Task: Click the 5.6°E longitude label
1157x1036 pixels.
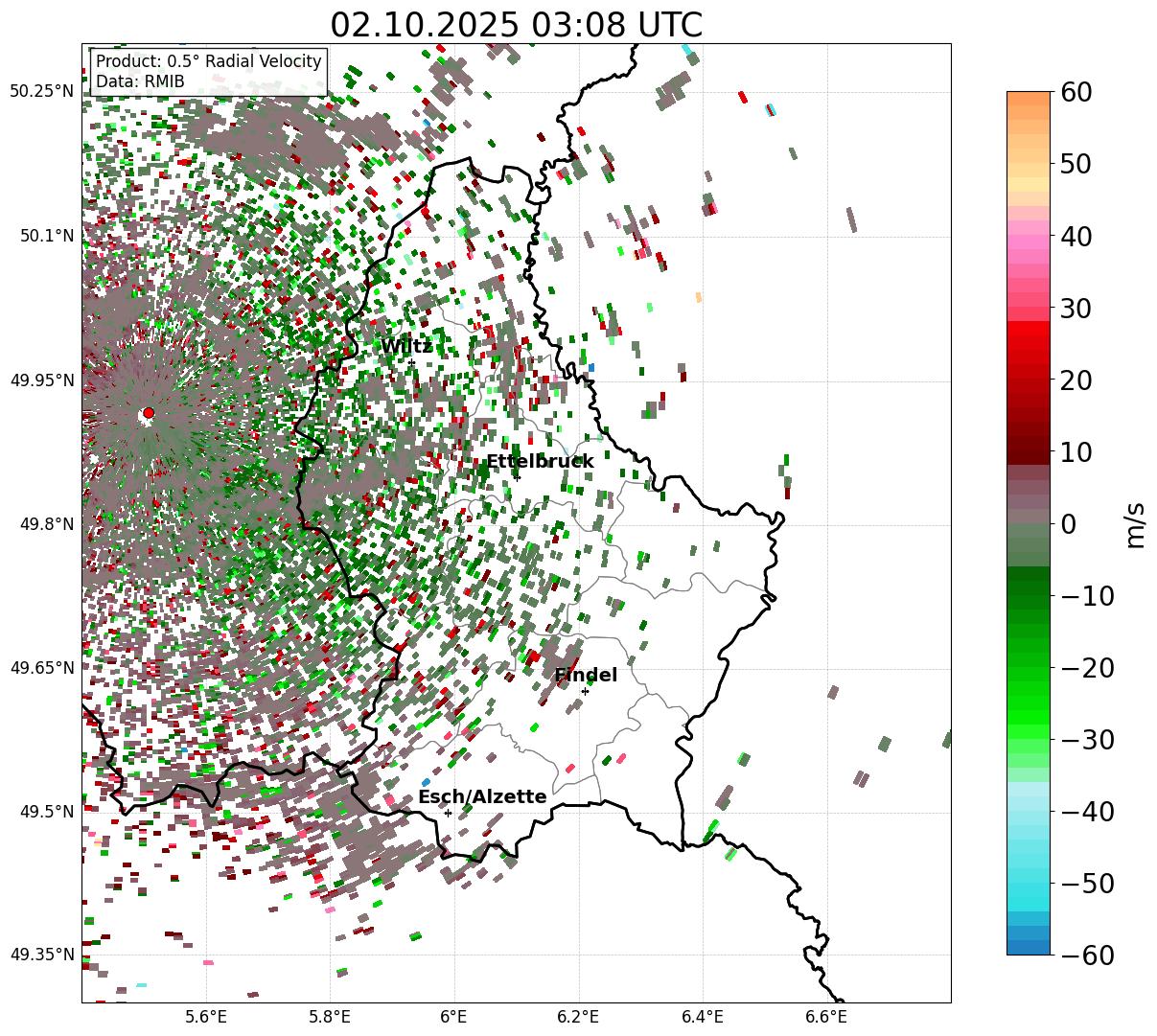Action: 206,1017
